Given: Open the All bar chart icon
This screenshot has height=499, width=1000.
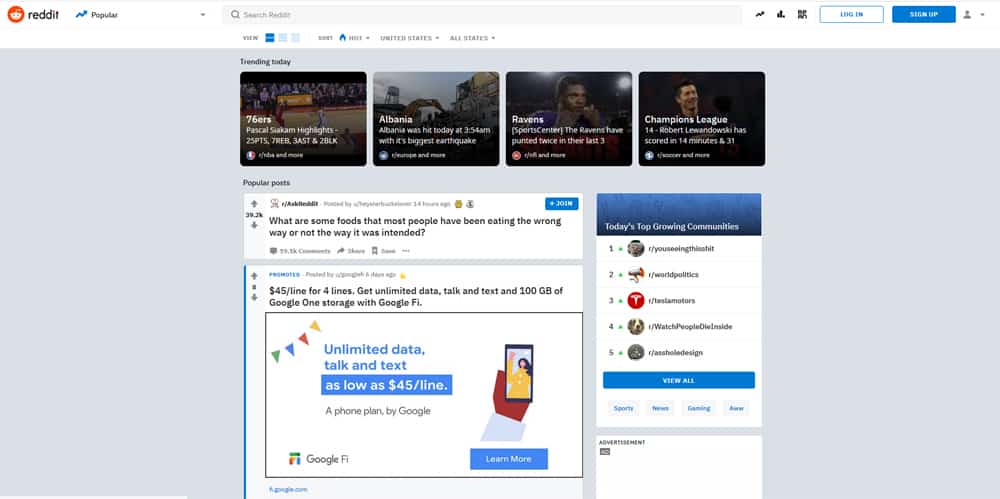Looking at the screenshot, I should point(781,14).
